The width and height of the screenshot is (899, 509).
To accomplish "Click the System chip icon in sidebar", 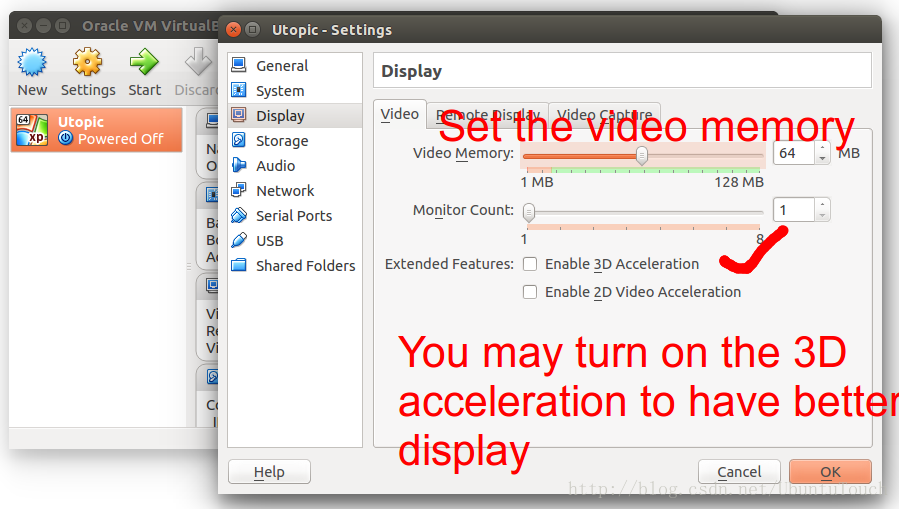I will [239, 90].
